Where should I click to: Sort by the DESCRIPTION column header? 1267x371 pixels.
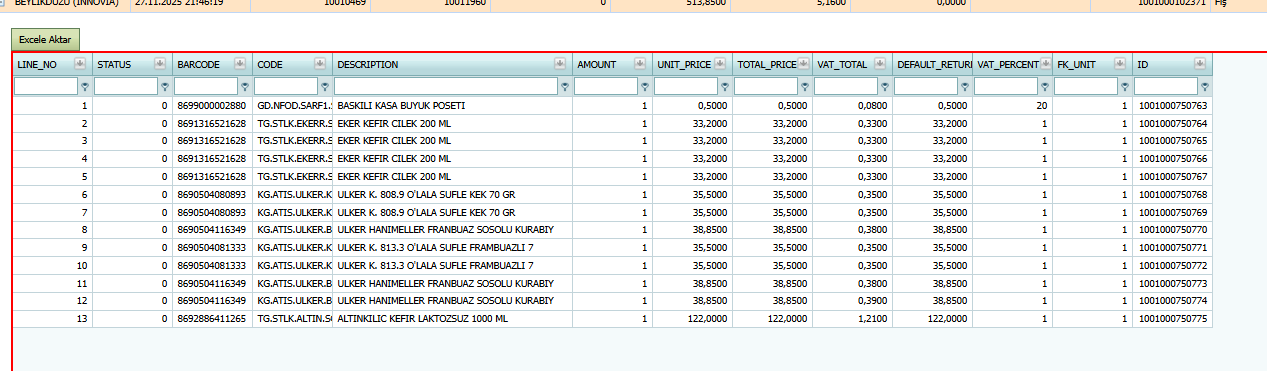[x=367, y=65]
